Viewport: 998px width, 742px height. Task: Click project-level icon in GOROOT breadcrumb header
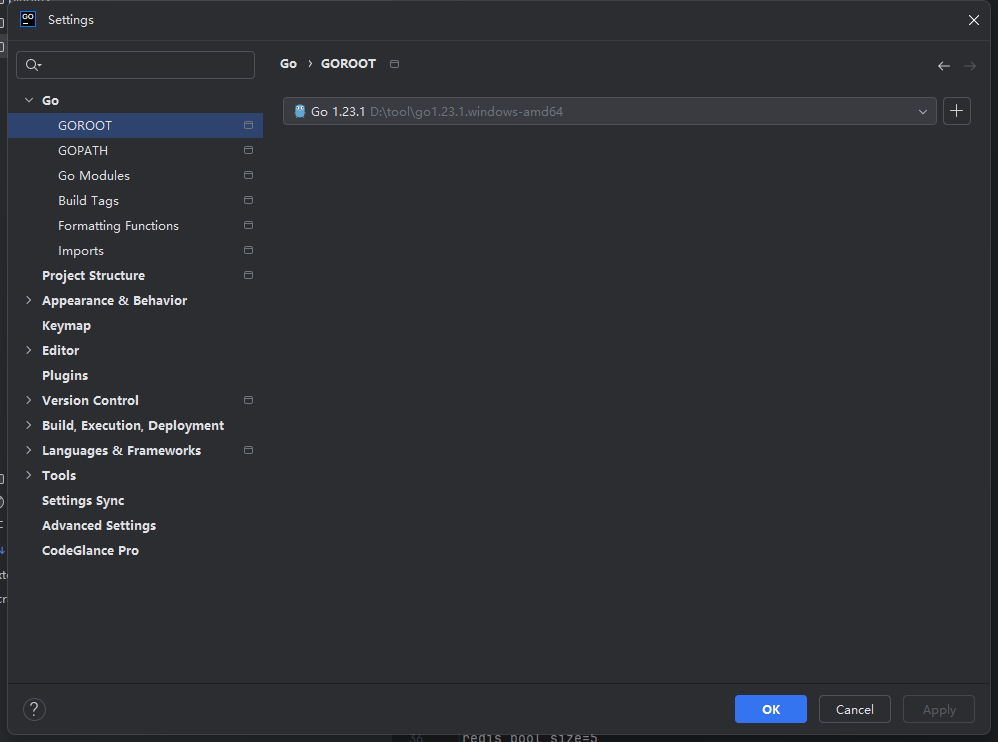click(395, 64)
